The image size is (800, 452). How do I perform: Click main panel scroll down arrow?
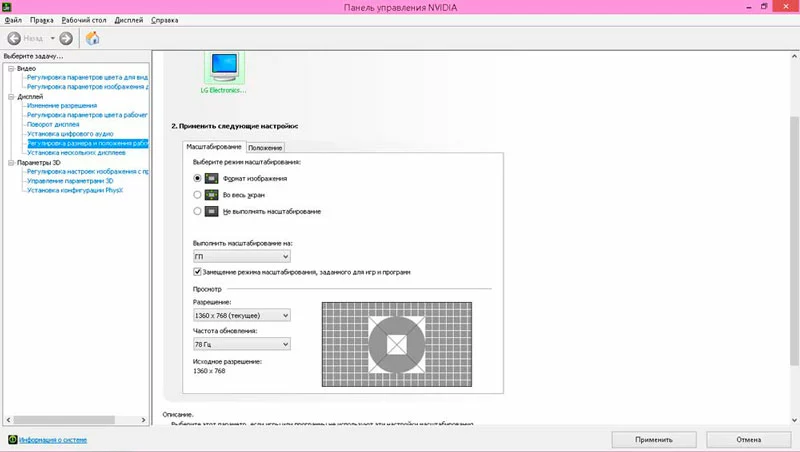pos(794,420)
